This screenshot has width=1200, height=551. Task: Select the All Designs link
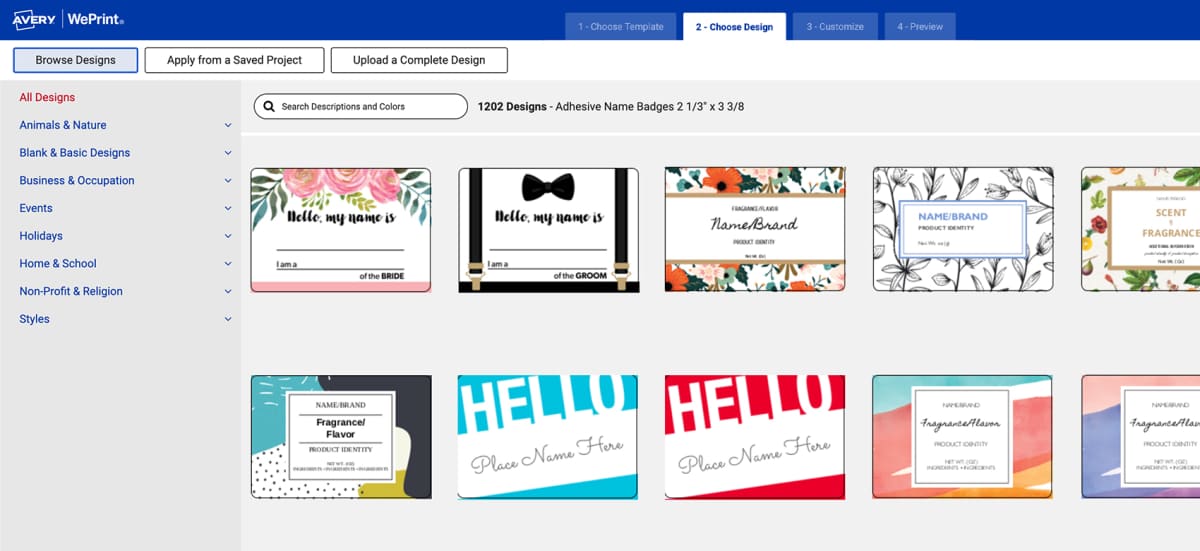coord(47,97)
